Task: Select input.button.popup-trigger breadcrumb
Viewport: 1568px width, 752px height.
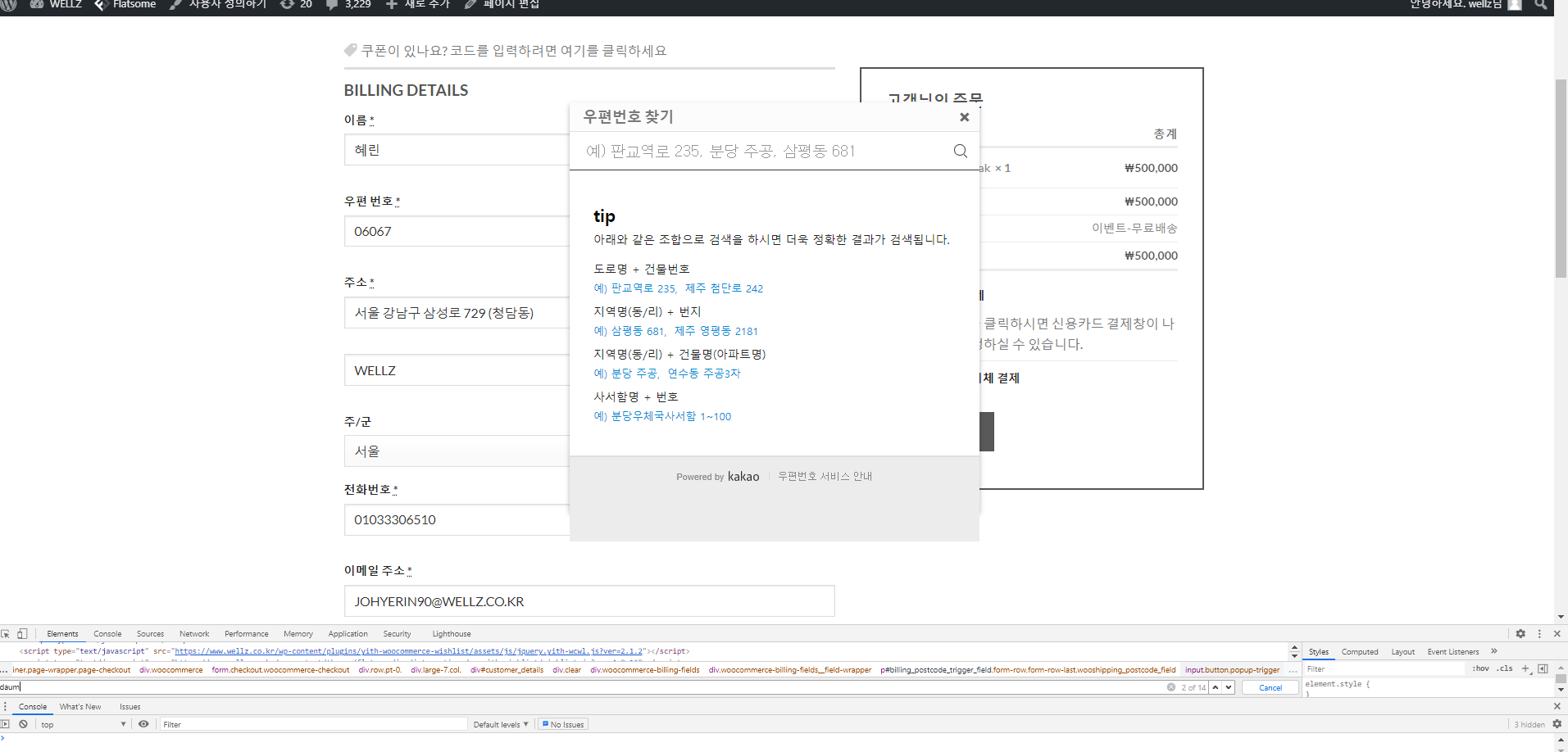Action: tap(1232, 670)
